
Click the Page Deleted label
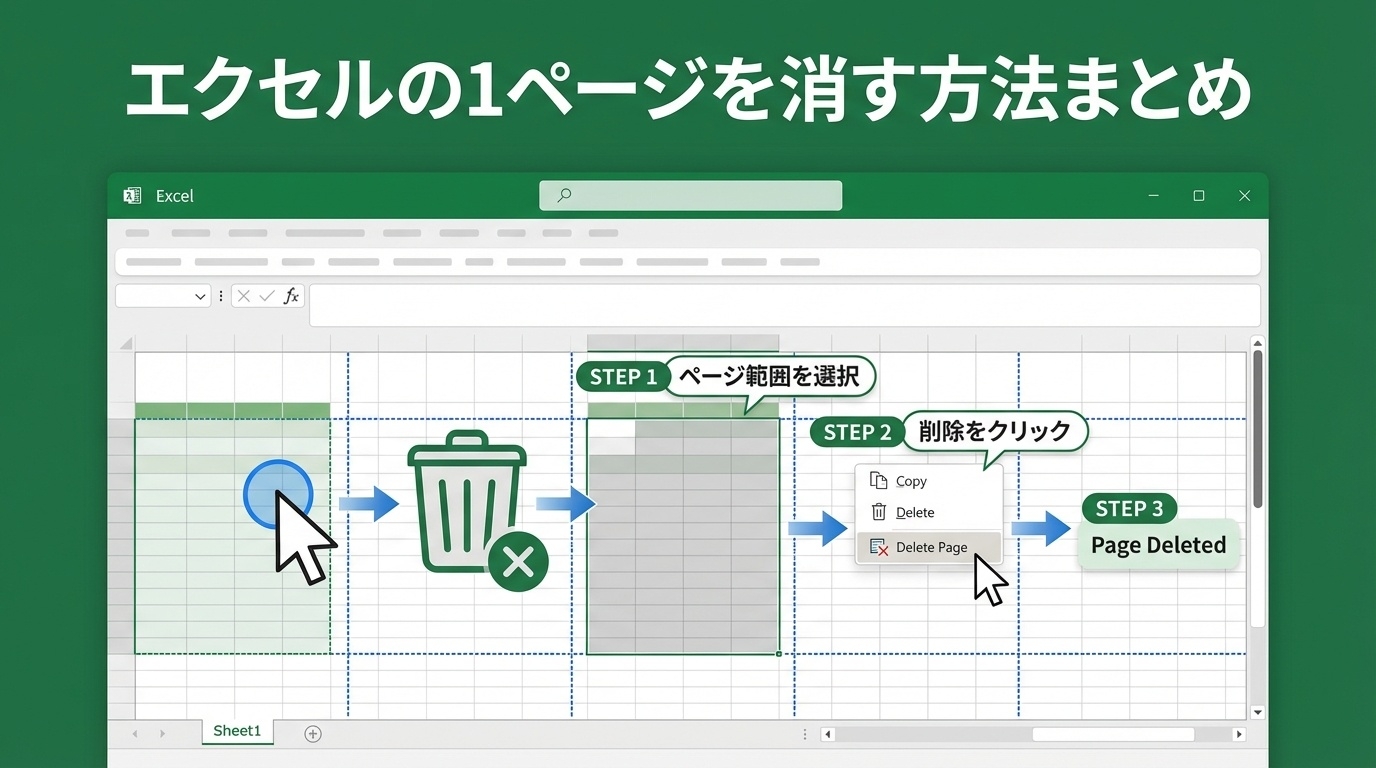1158,545
